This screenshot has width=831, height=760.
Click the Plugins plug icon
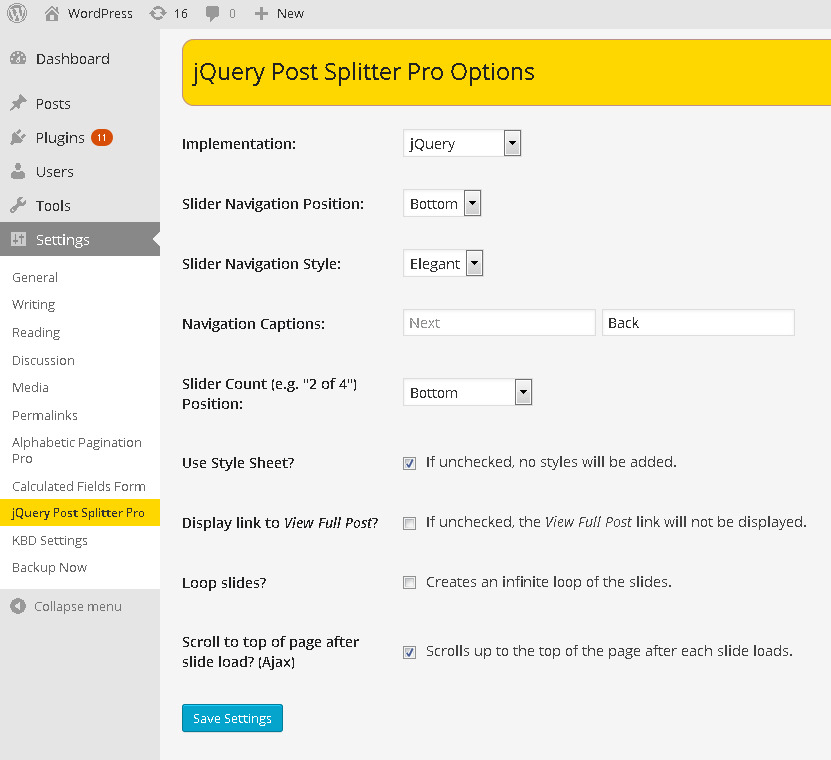pyautogui.click(x=18, y=137)
